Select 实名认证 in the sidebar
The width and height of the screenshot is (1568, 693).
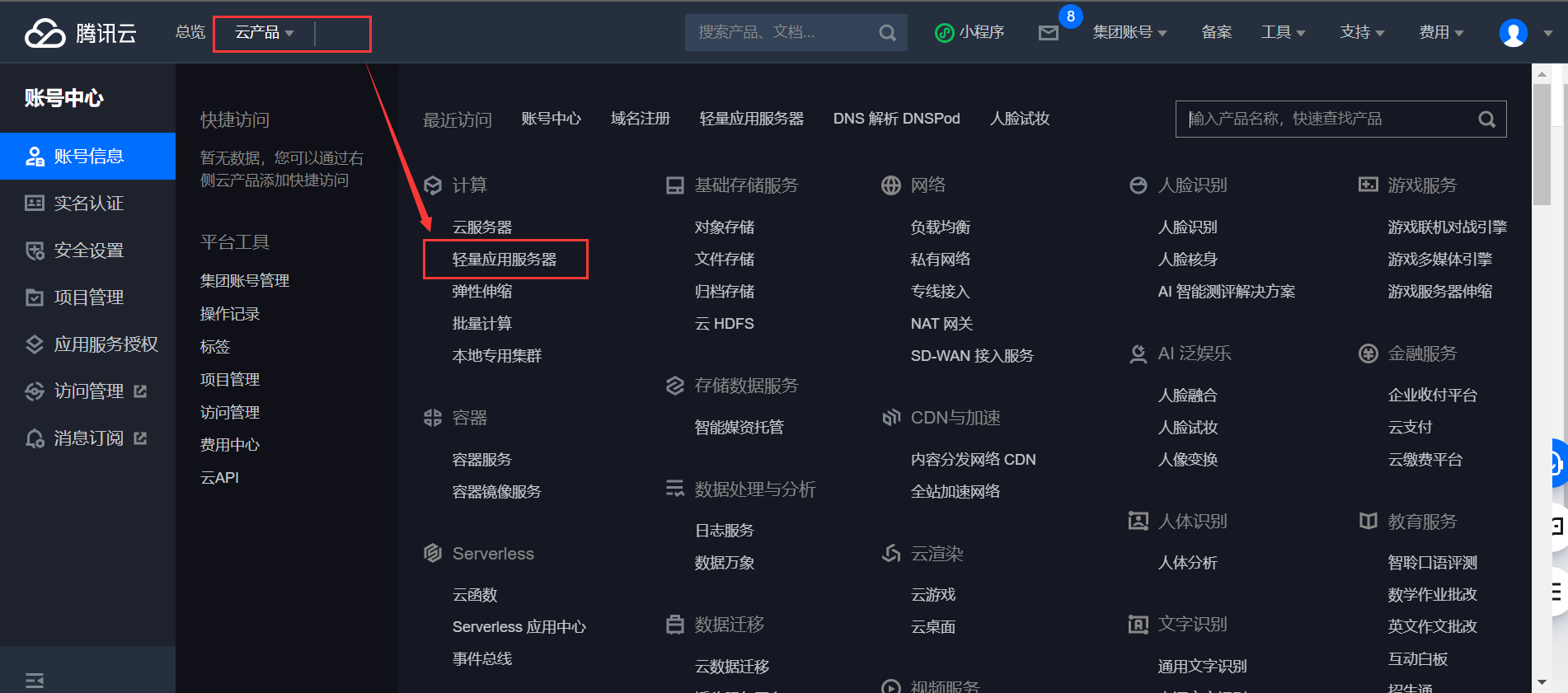[87, 204]
